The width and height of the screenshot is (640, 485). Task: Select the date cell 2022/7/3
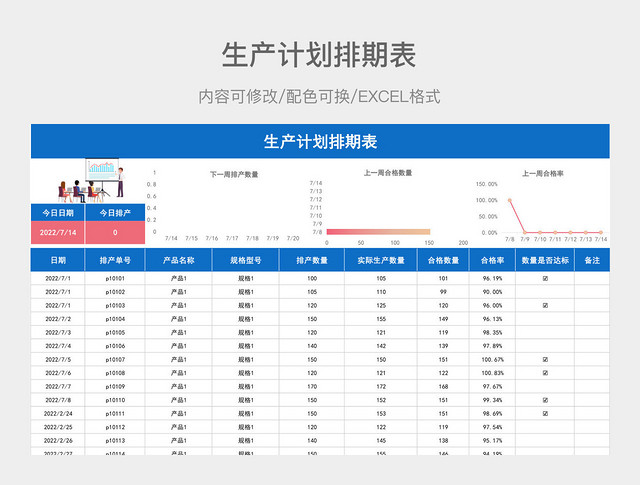click(58, 332)
